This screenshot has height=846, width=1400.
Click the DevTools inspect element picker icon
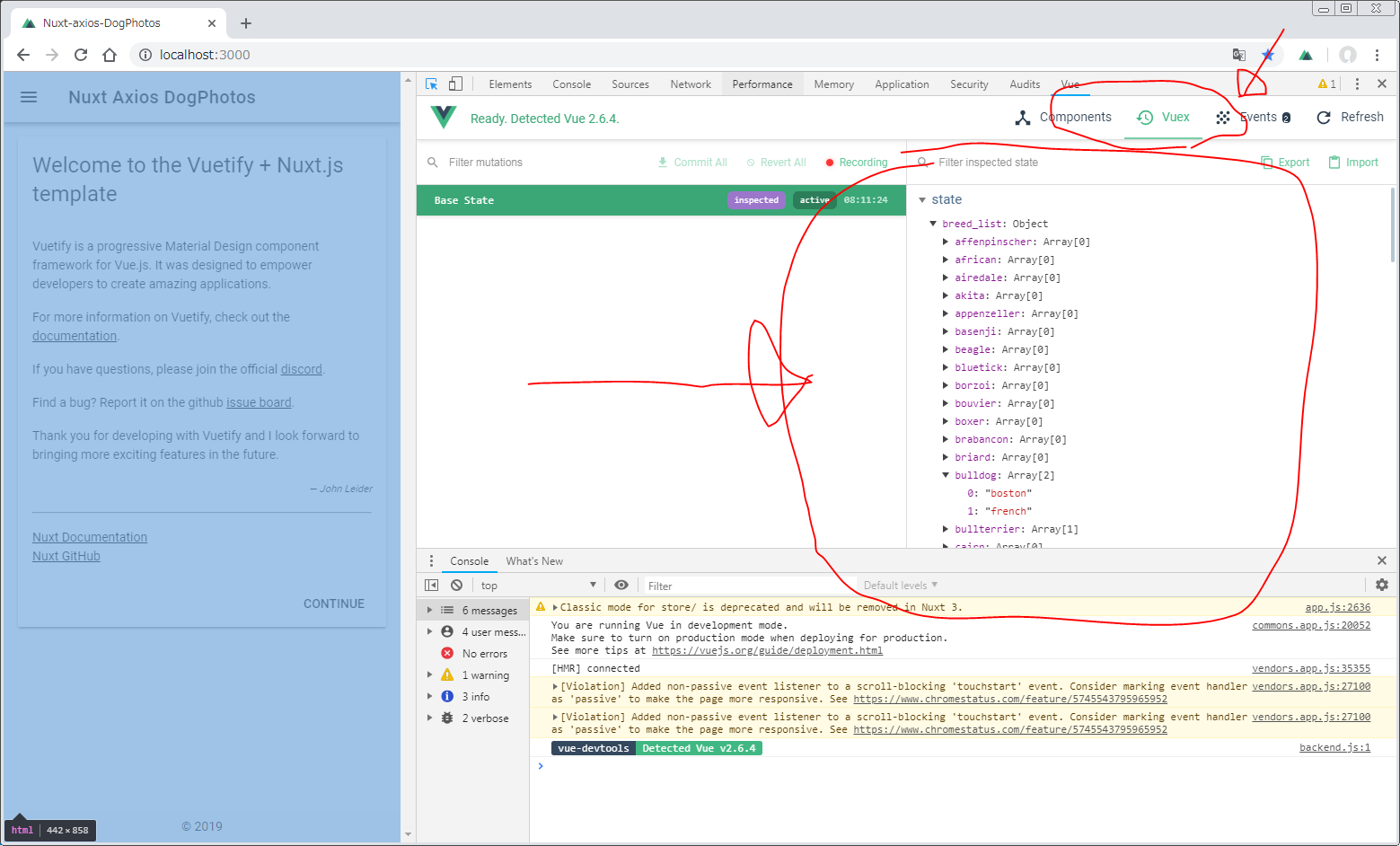(431, 84)
